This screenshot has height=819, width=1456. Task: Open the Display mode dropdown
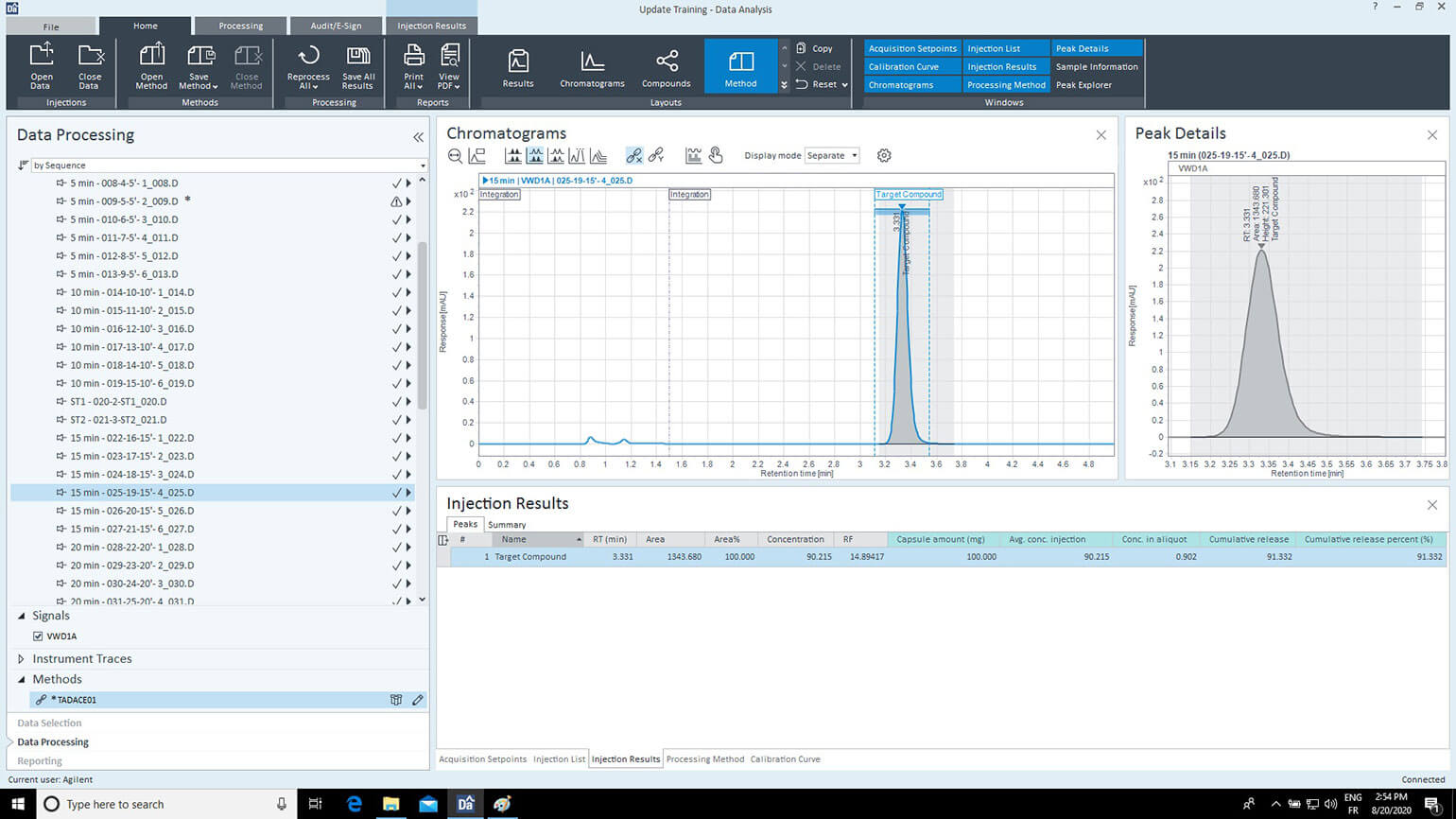point(832,156)
